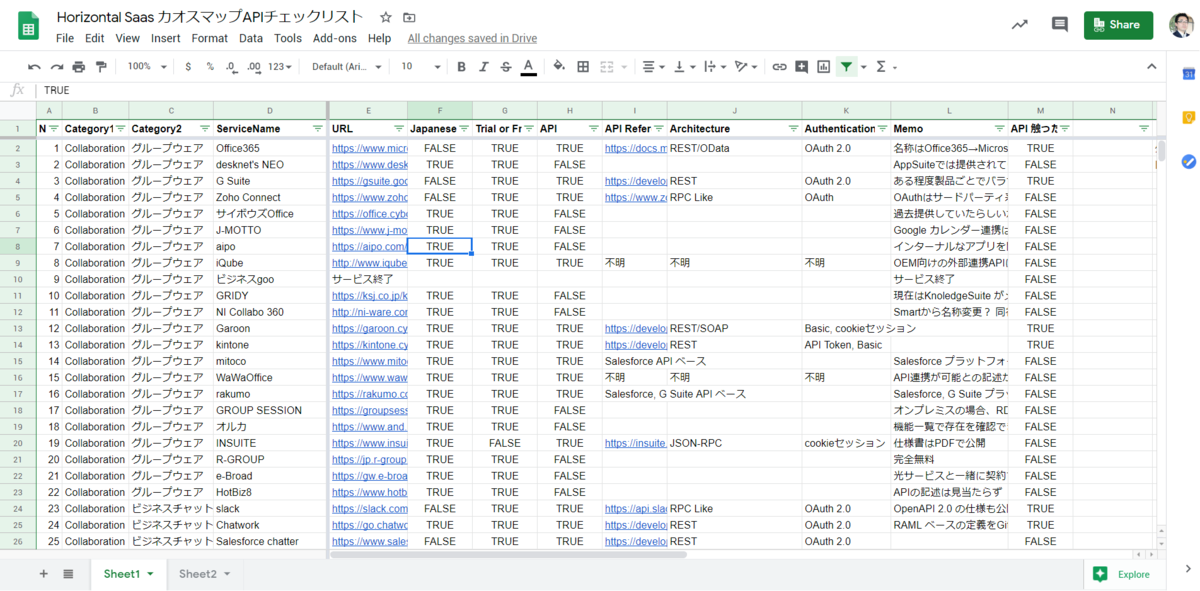This screenshot has width=1200, height=591.
Task: Open the Tools menu
Action: pos(288,38)
